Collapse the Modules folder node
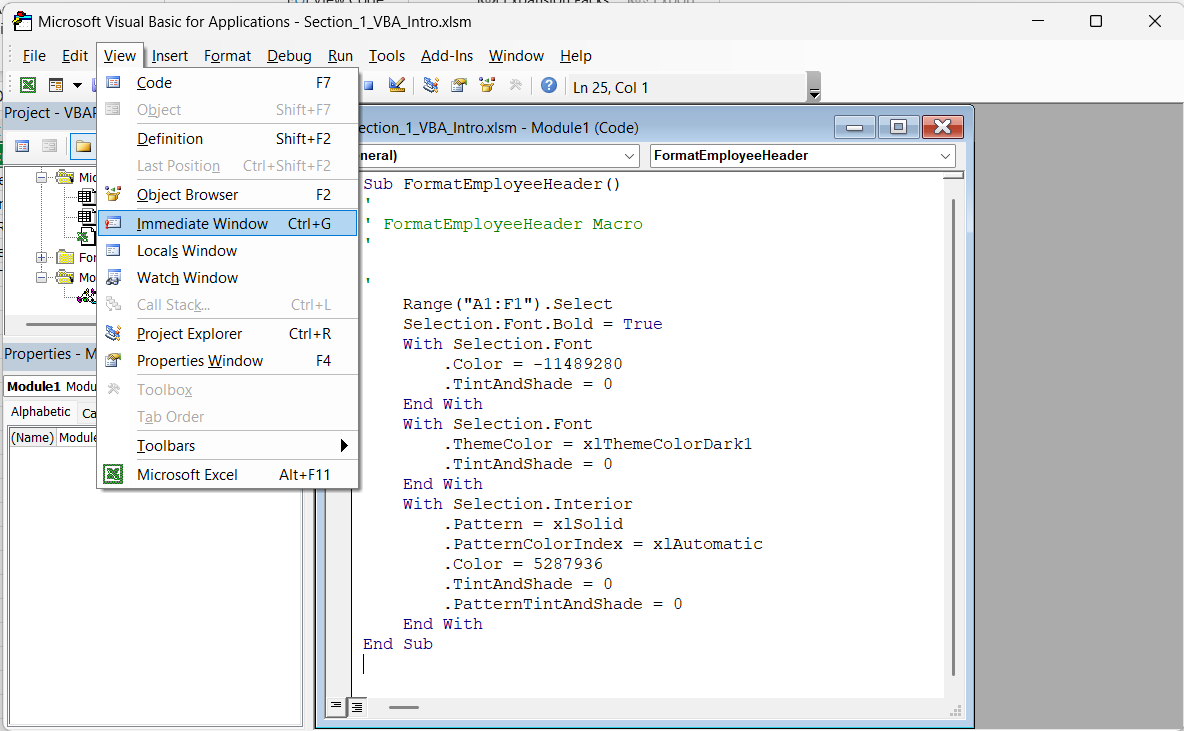 (41, 277)
